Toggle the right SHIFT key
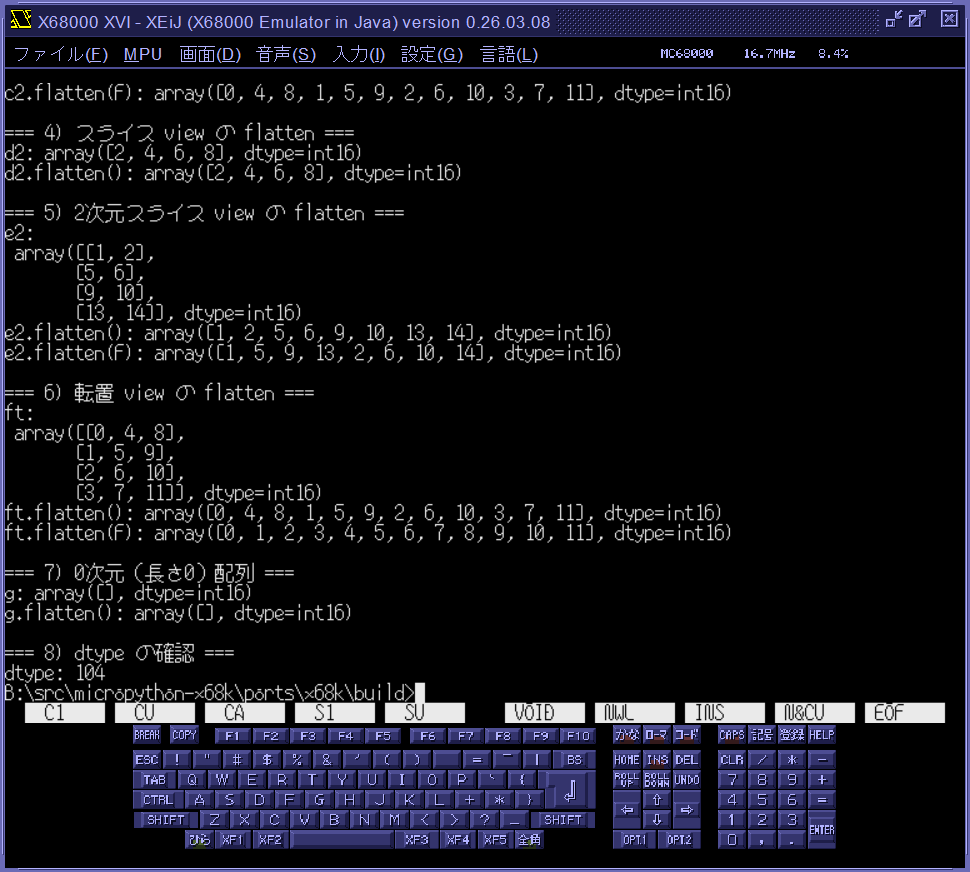 [x=563, y=819]
